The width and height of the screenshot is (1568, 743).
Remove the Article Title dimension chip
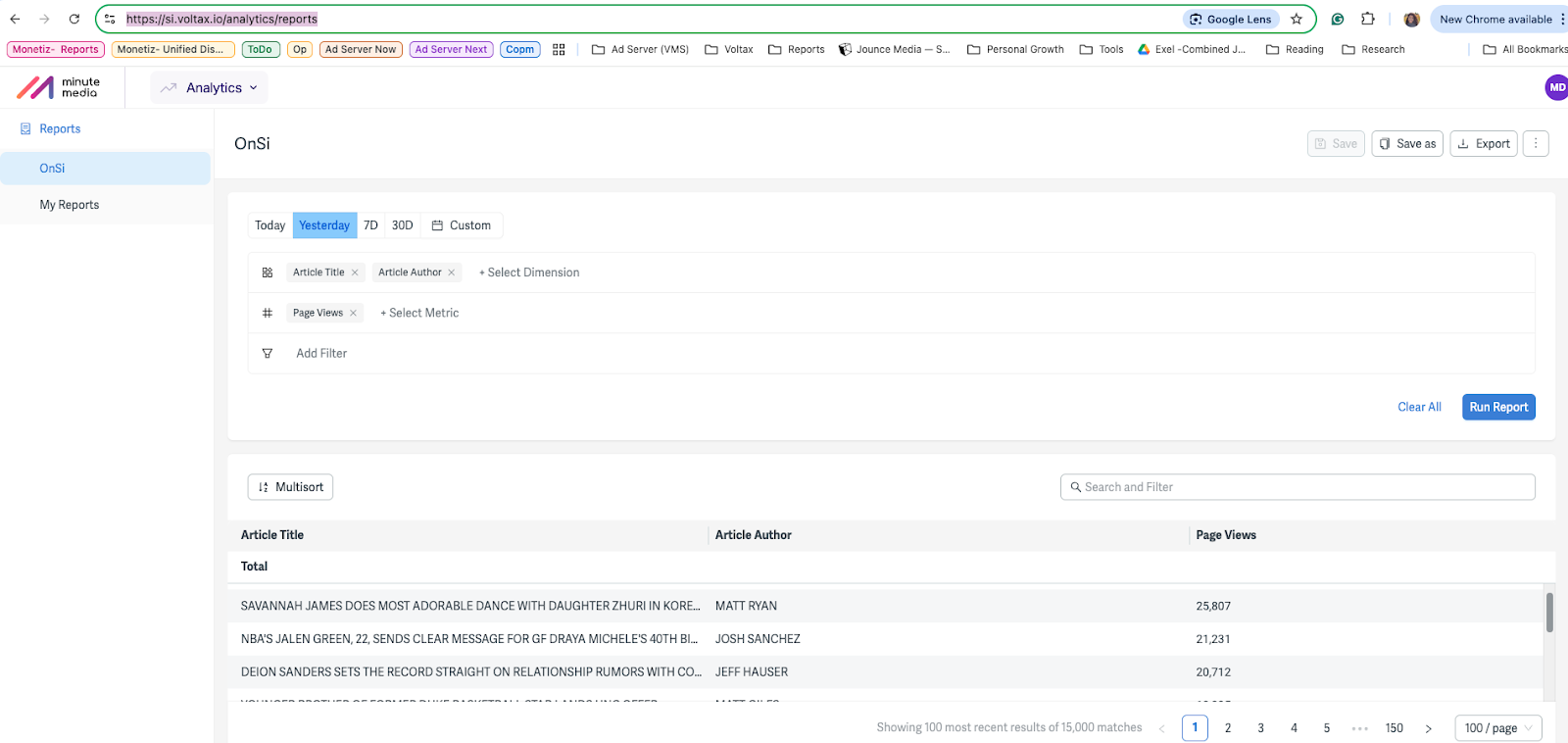tap(355, 272)
